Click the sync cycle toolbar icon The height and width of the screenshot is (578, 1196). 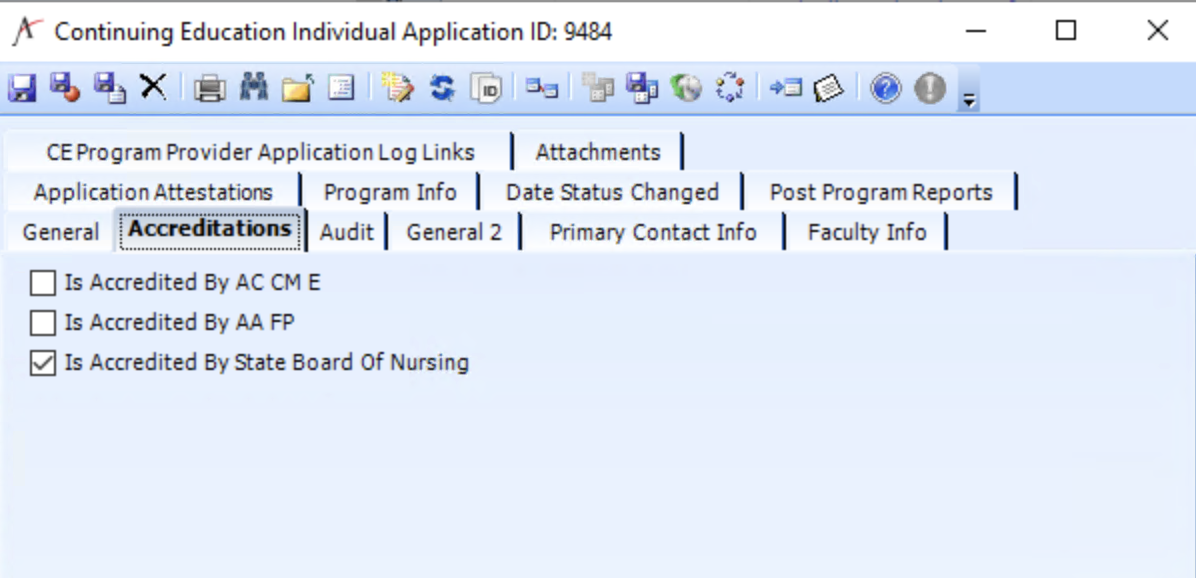(730, 87)
